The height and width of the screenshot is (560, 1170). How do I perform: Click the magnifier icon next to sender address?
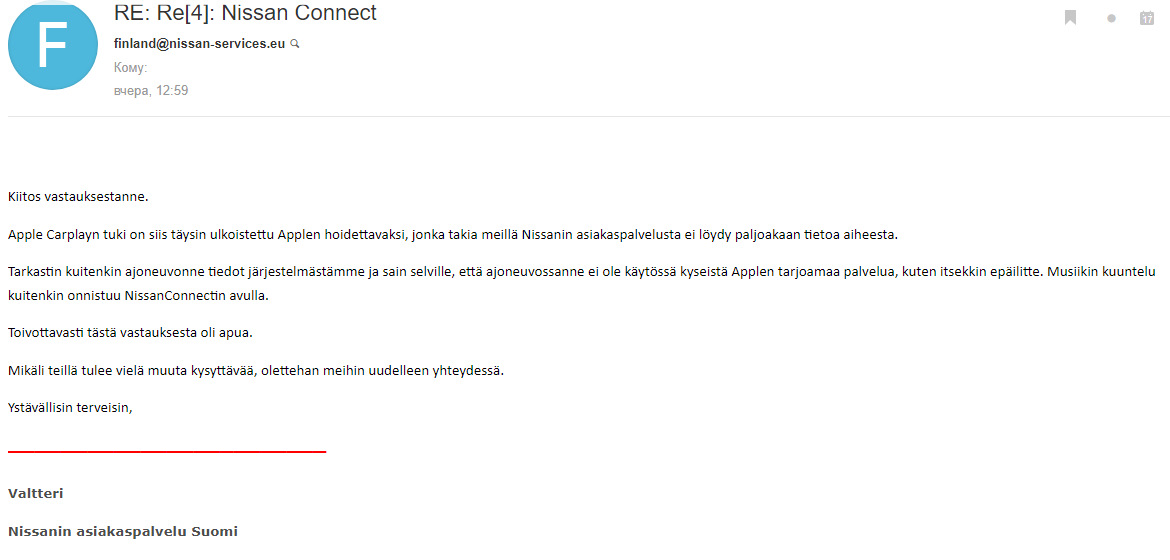point(295,44)
